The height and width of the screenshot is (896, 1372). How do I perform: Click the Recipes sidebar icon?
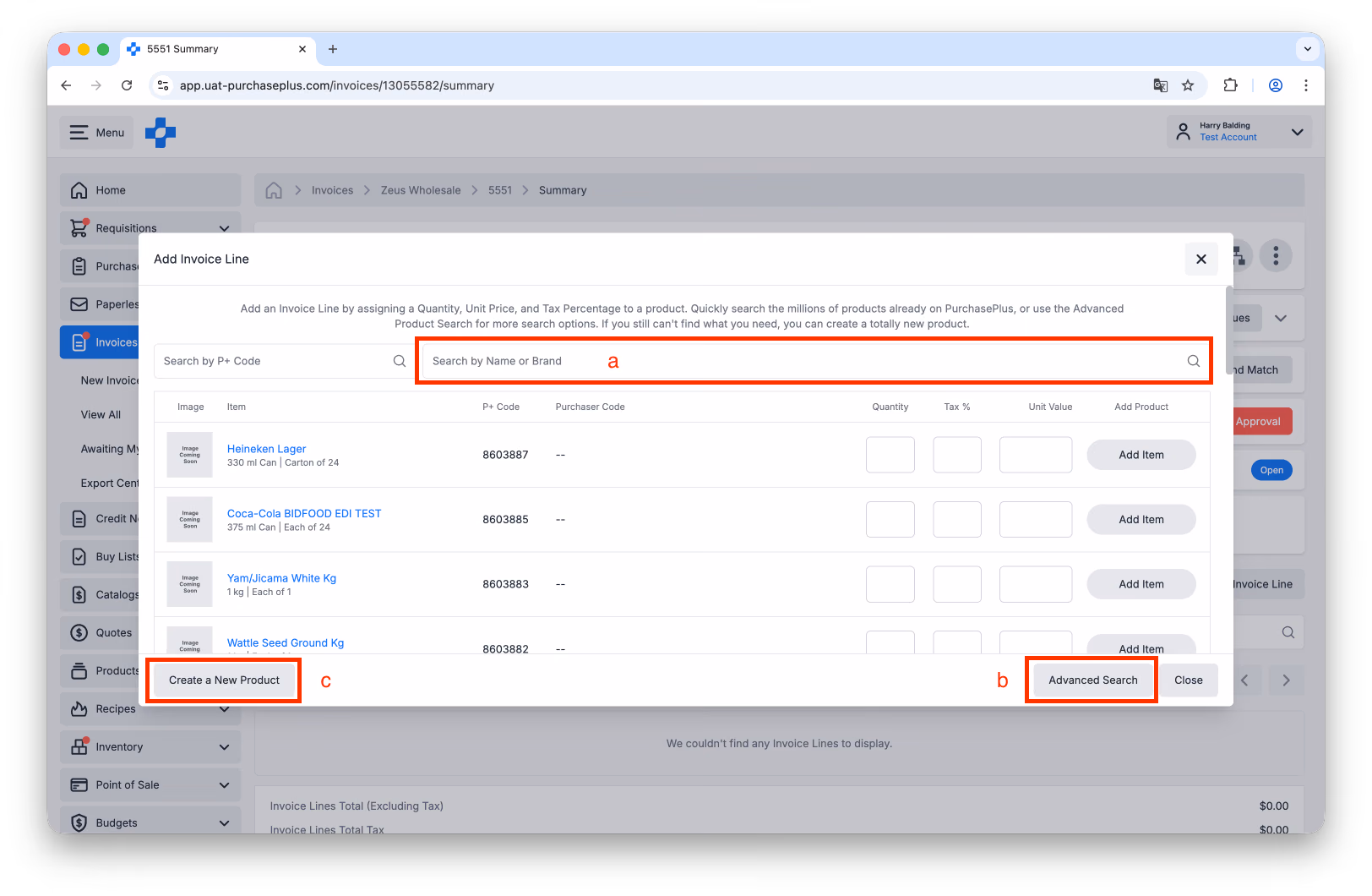click(79, 709)
